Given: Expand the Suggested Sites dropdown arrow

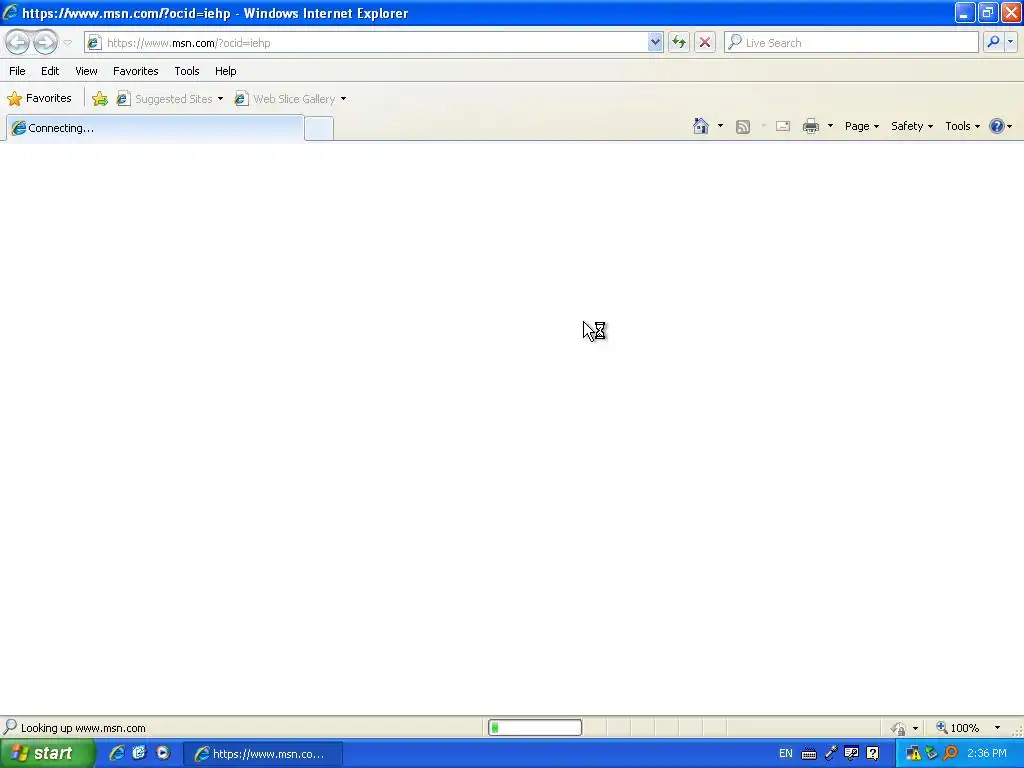Looking at the screenshot, I should tap(220, 99).
